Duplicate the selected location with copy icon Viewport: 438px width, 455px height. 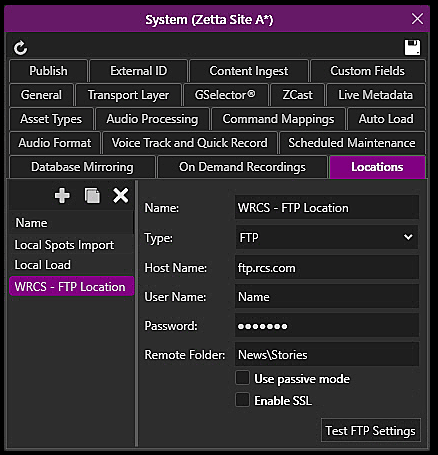click(x=92, y=195)
